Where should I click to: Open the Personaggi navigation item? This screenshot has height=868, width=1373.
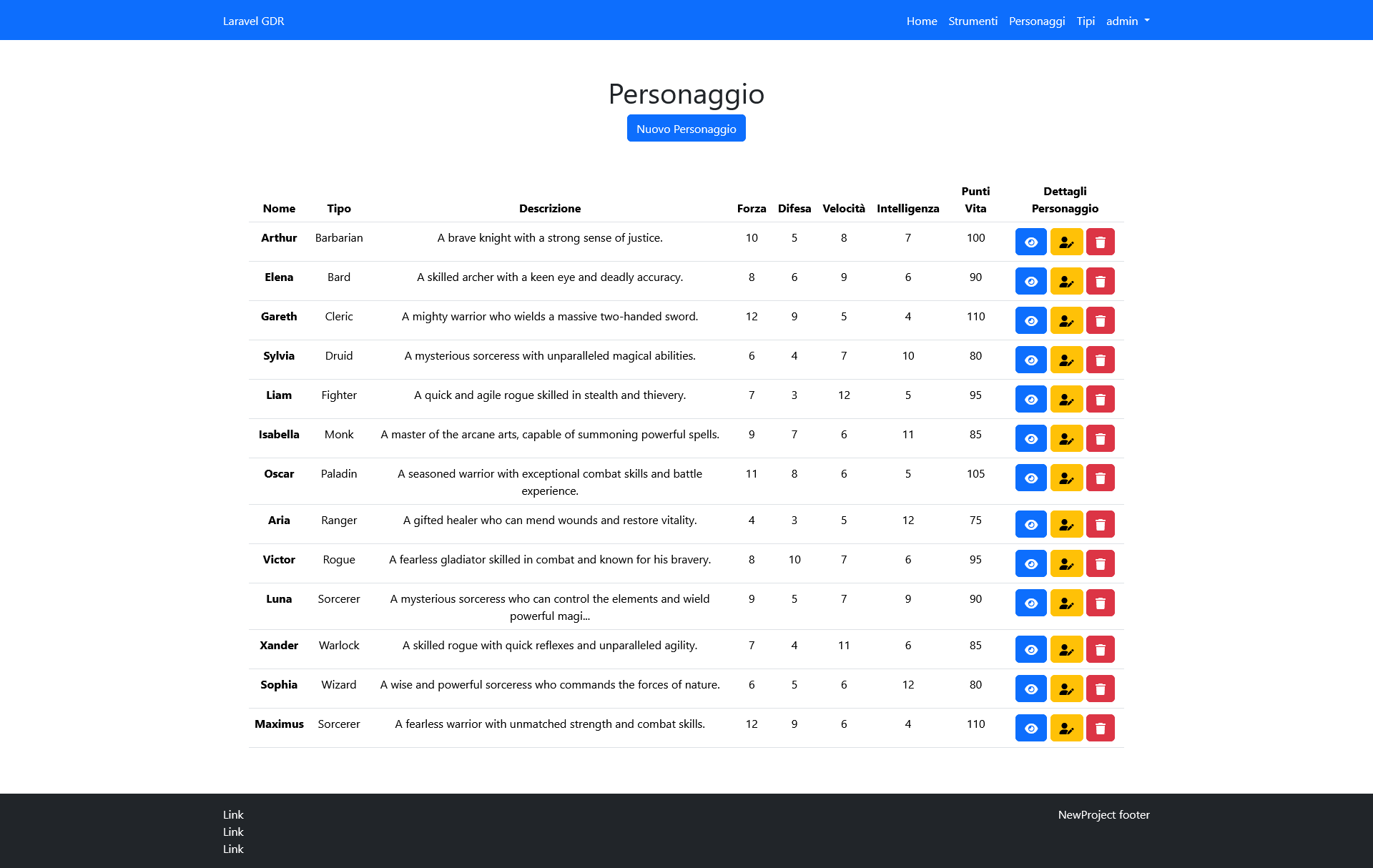pyautogui.click(x=1037, y=21)
